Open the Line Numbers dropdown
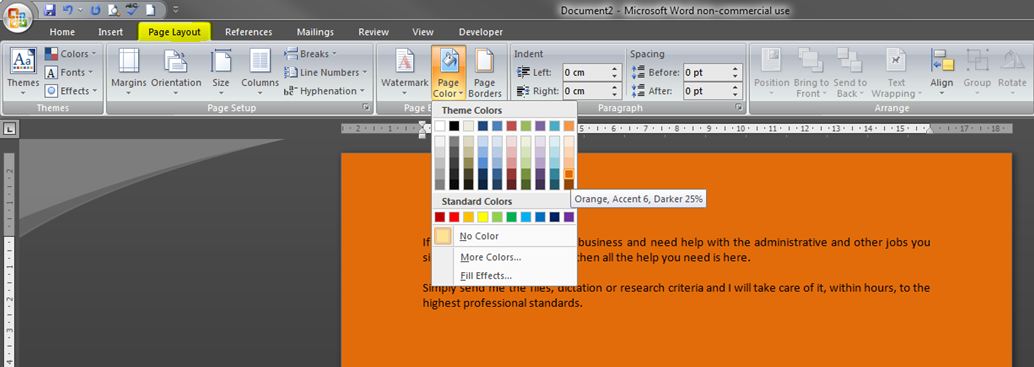Viewport: 1034px width, 367px height. click(325, 72)
